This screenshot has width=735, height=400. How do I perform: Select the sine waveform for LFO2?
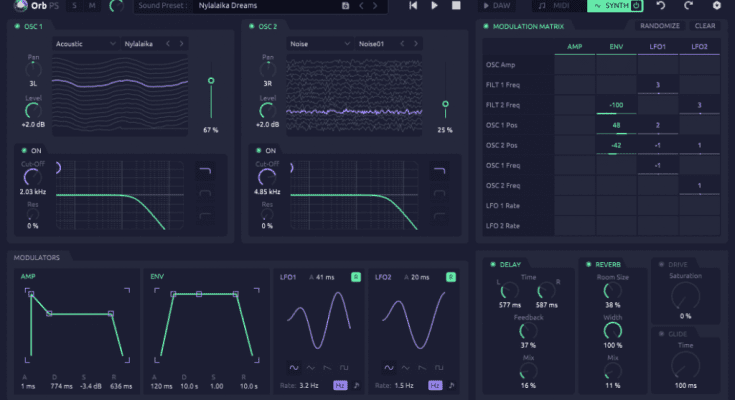387,368
